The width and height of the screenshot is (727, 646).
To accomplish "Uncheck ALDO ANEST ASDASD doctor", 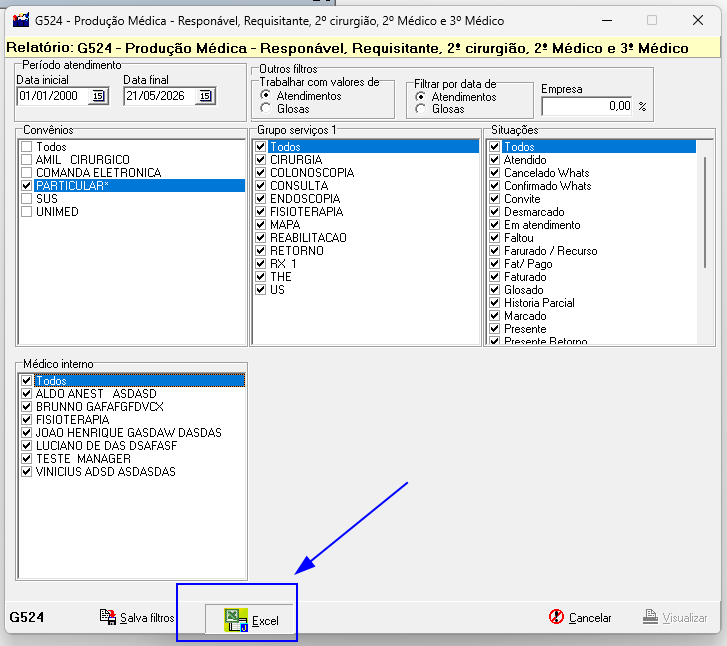I will tap(26, 393).
